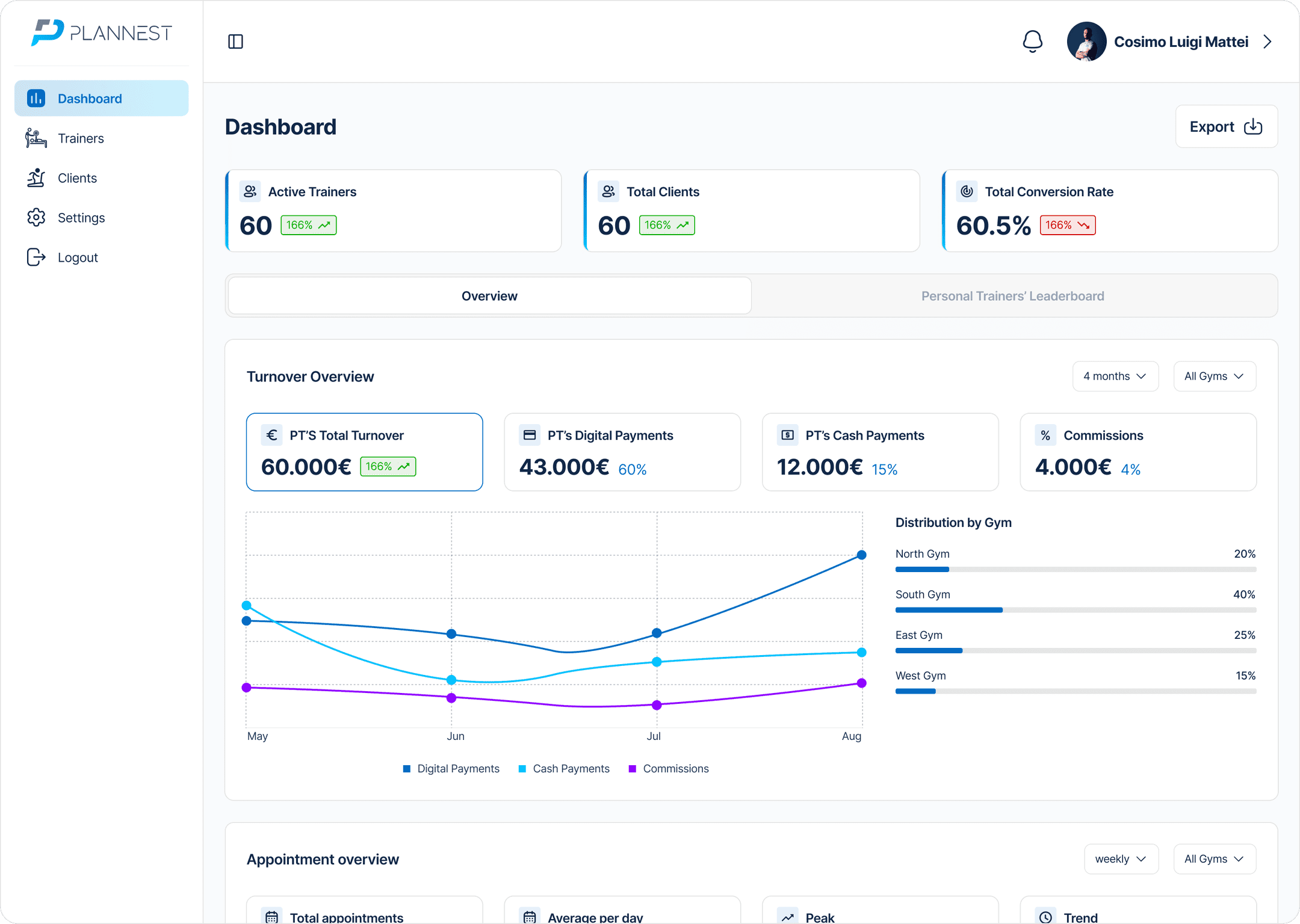
Task: Click the Export button
Action: (x=1226, y=127)
